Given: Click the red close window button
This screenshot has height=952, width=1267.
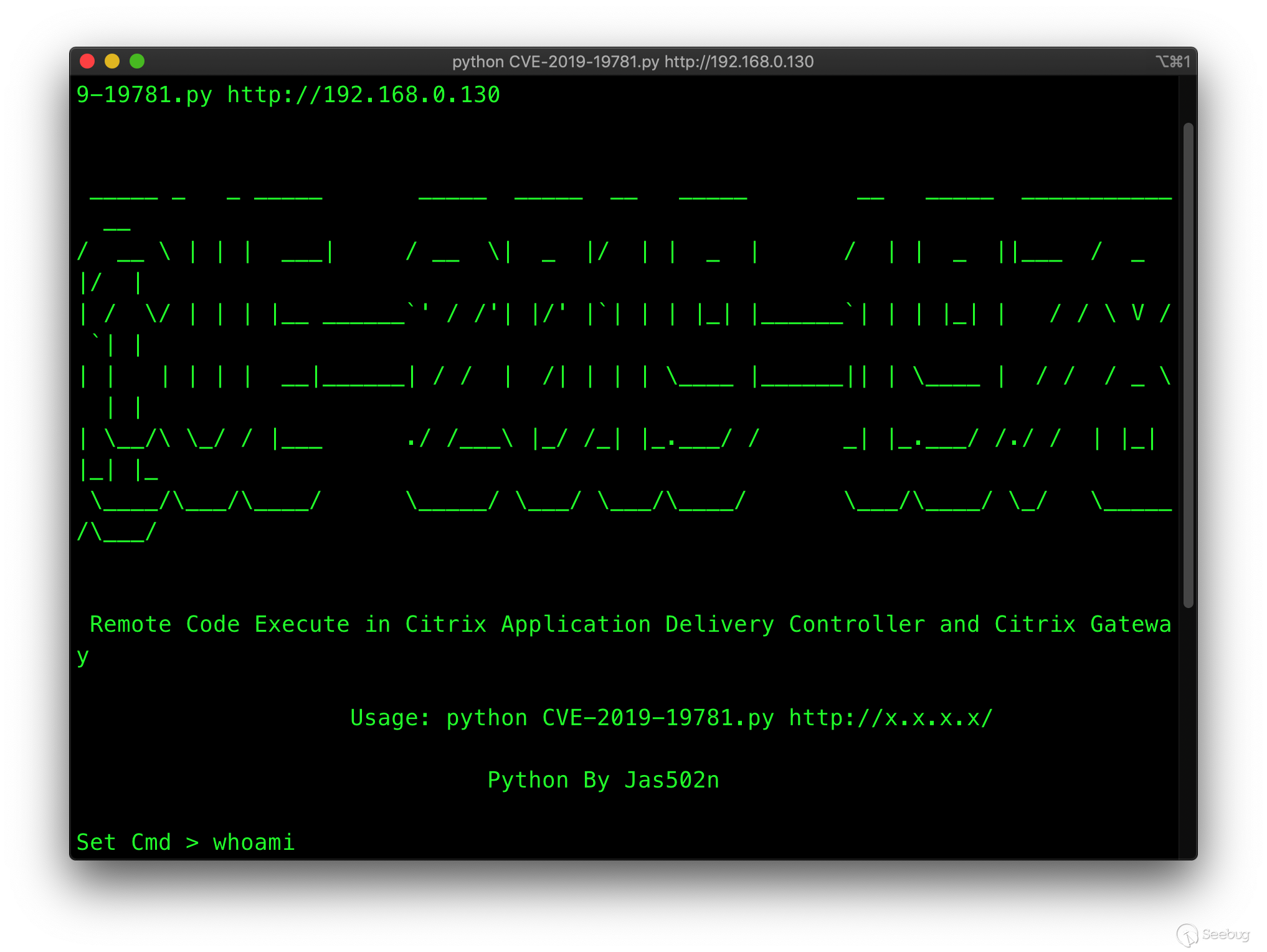Looking at the screenshot, I should pyautogui.click(x=87, y=61).
